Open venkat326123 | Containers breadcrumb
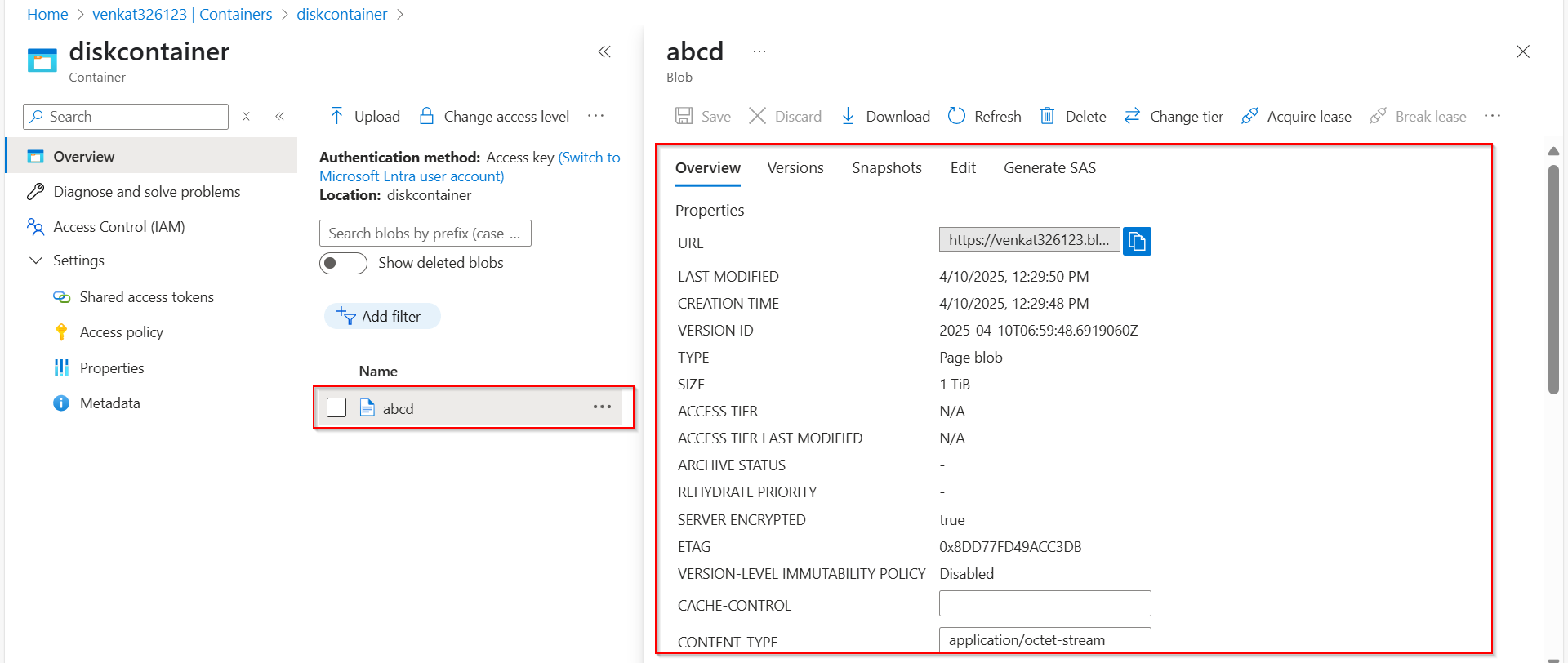This screenshot has width=1568, height=663. click(182, 14)
